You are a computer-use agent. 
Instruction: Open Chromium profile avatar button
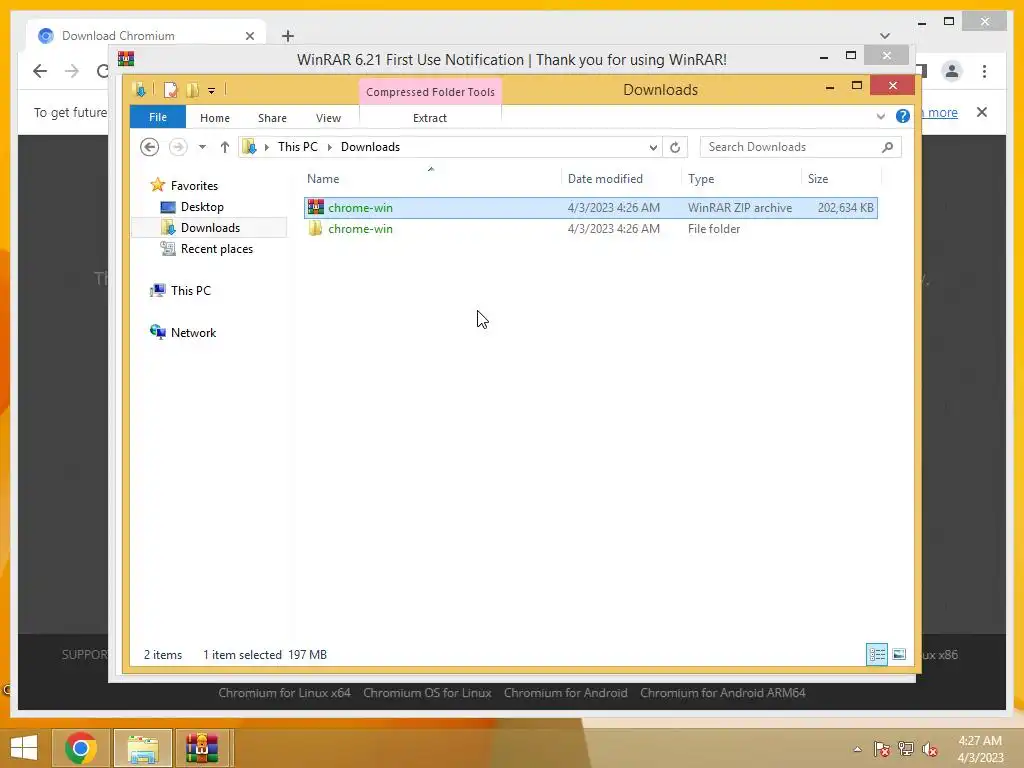point(952,71)
